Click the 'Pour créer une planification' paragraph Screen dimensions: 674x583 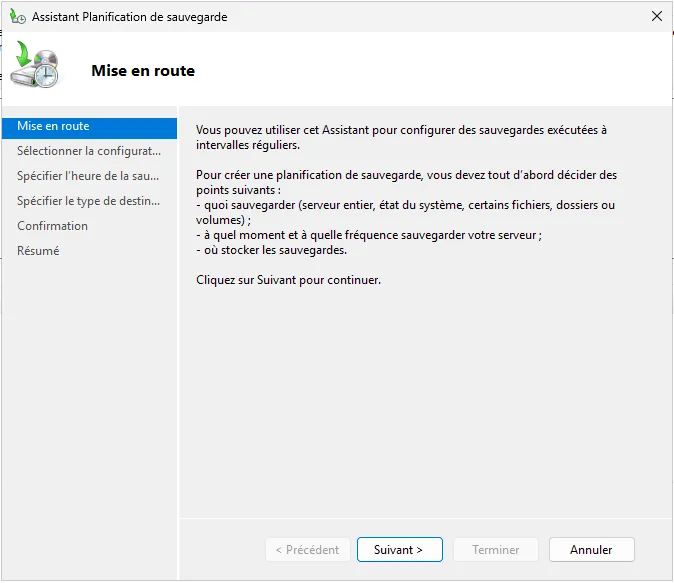(406, 182)
